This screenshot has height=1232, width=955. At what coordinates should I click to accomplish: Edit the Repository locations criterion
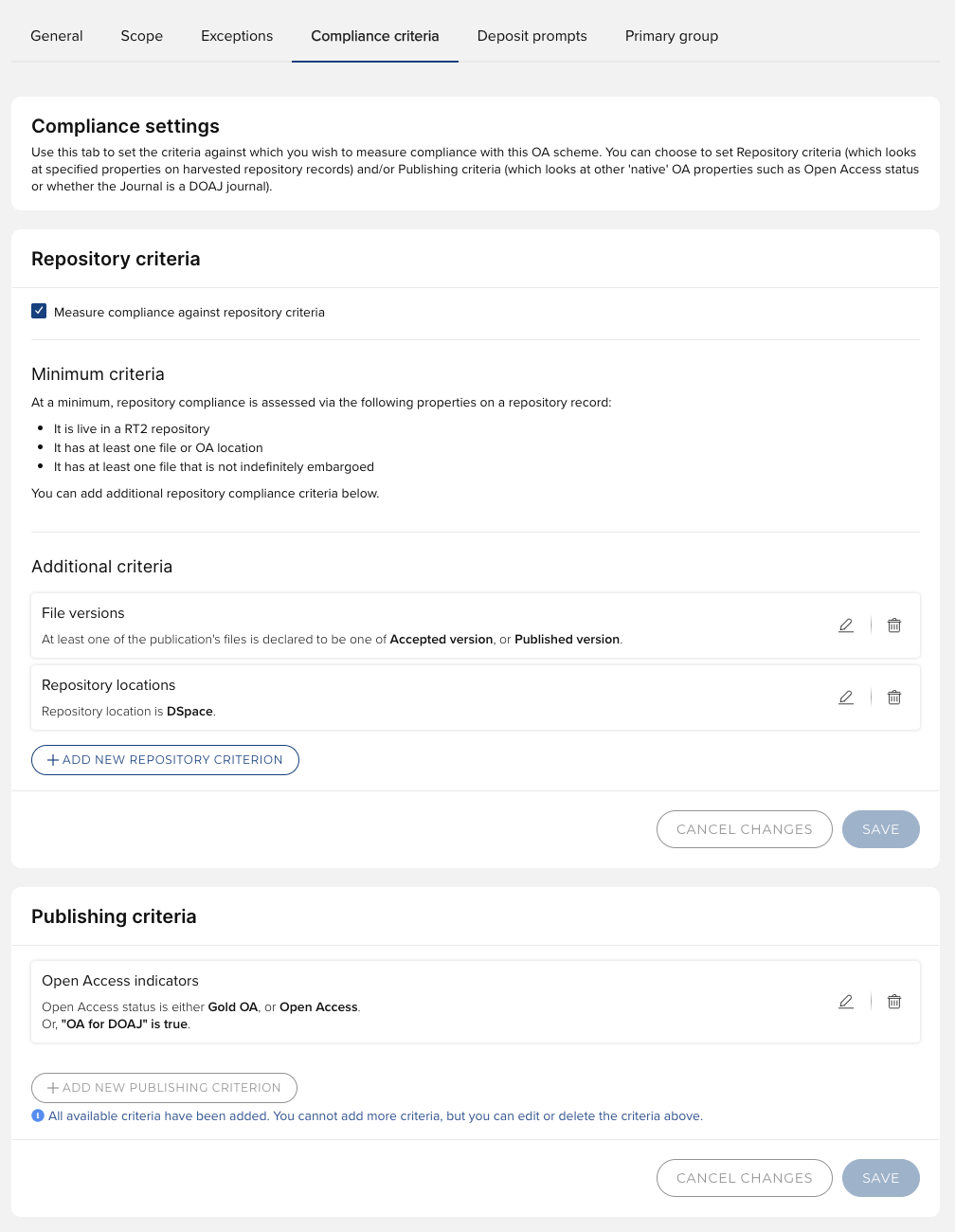(x=846, y=698)
